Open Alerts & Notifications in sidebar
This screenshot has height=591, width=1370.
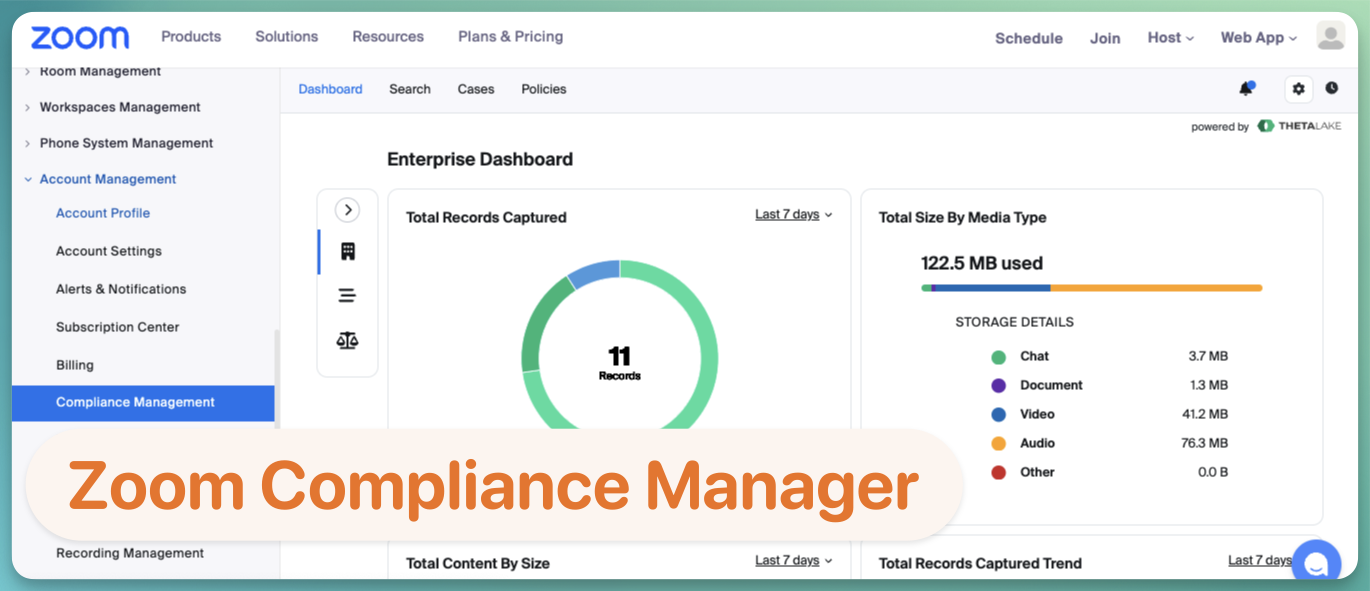[121, 289]
